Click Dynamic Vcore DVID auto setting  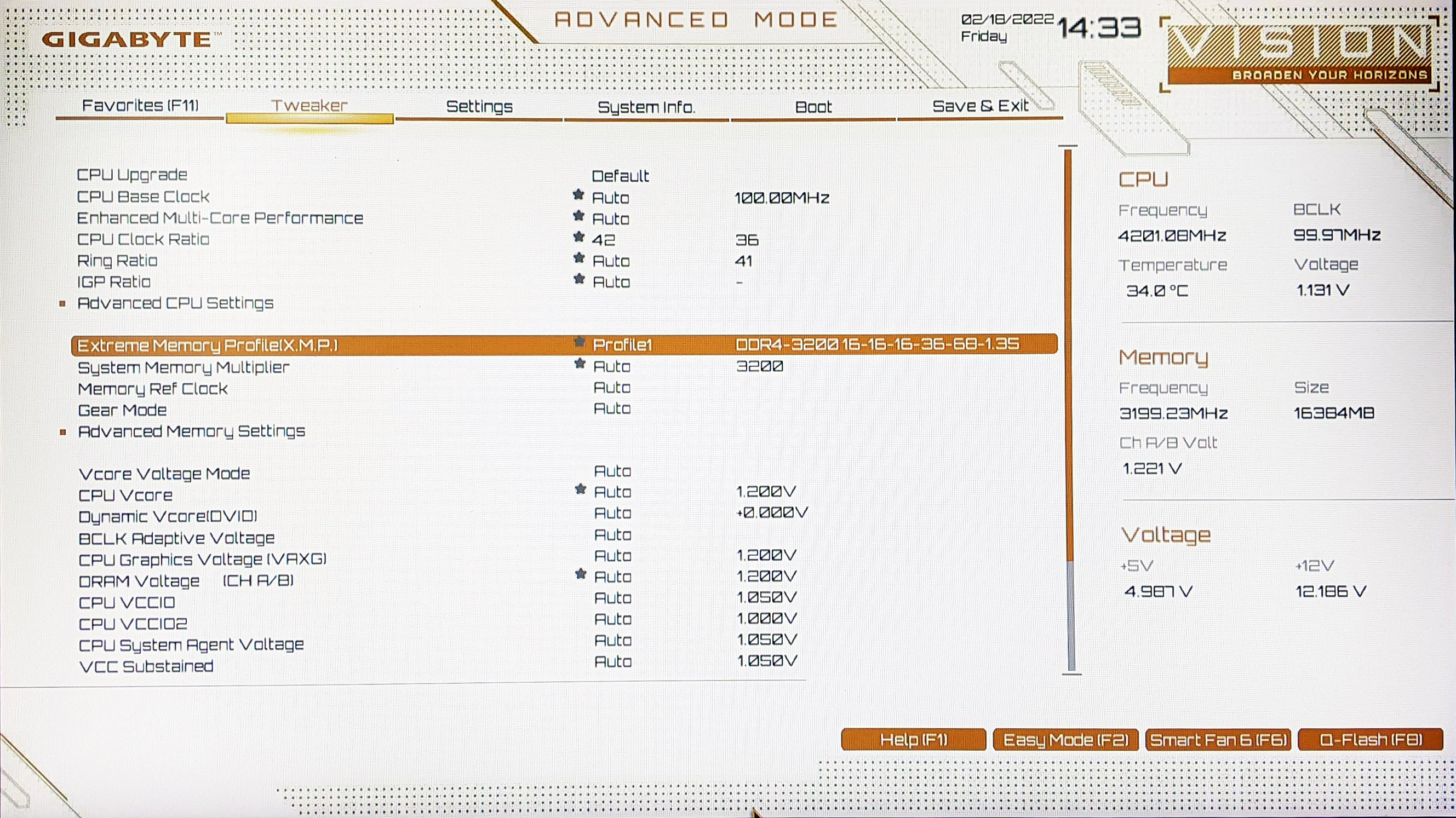pyautogui.click(x=611, y=513)
